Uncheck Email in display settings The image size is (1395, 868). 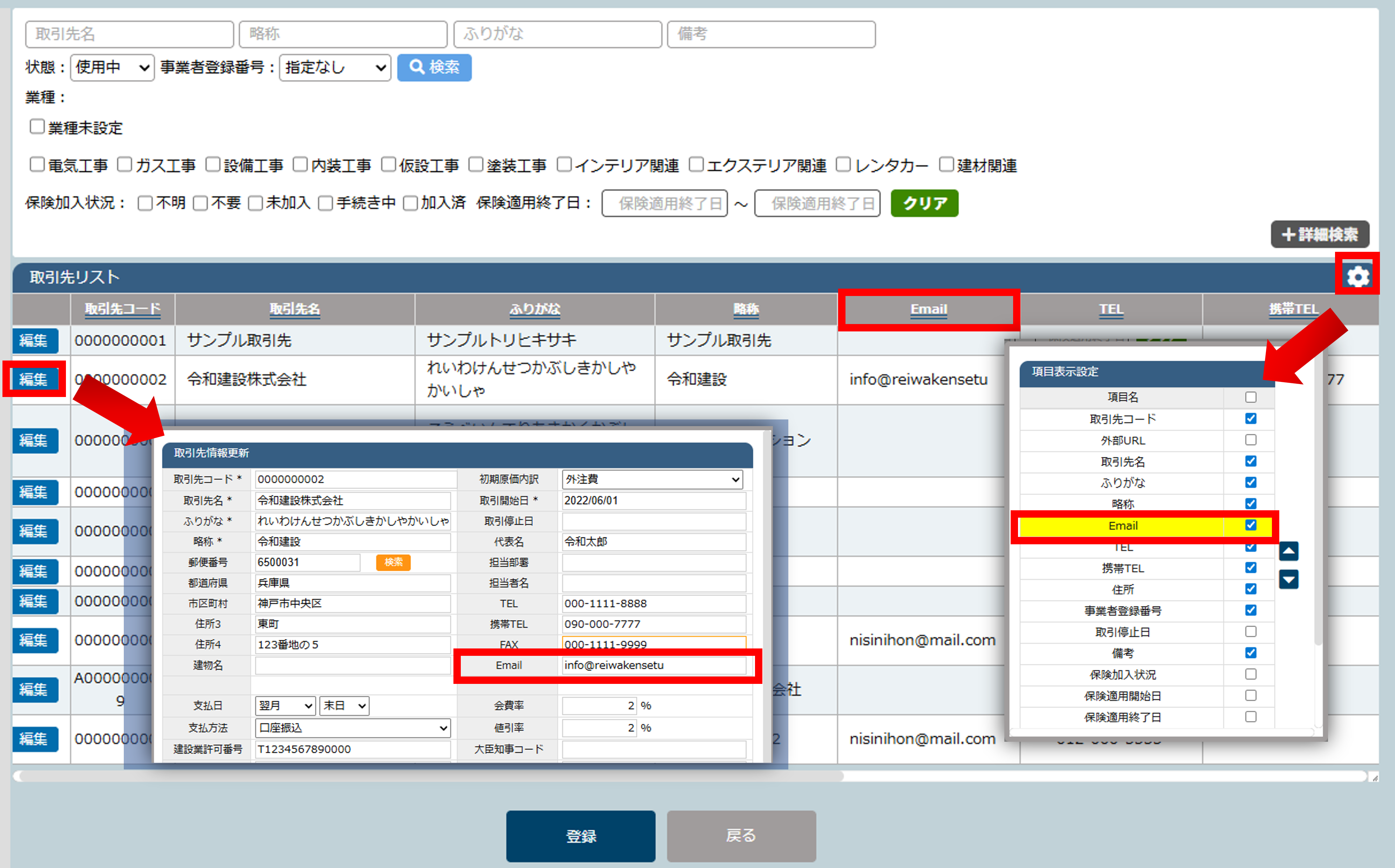(x=1251, y=525)
